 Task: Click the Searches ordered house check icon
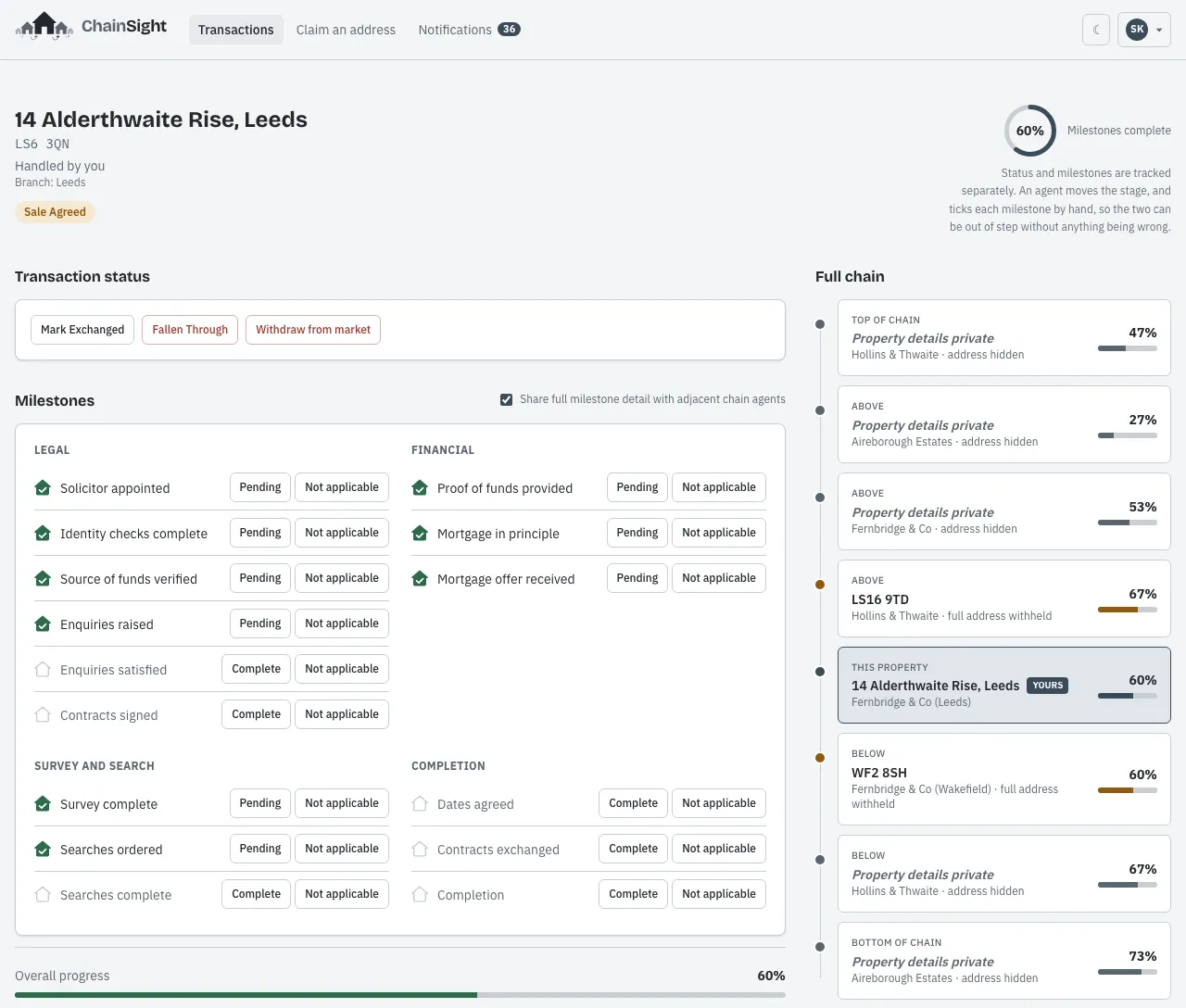43,850
